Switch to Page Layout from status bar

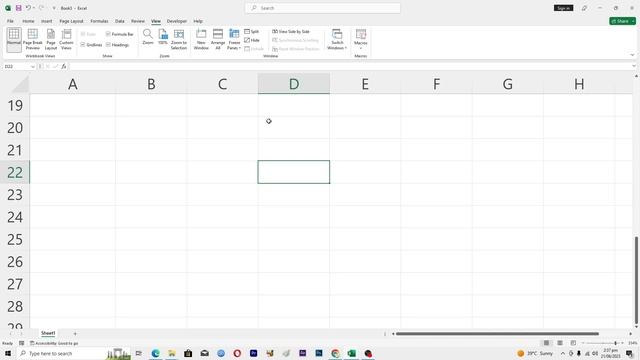[560, 343]
